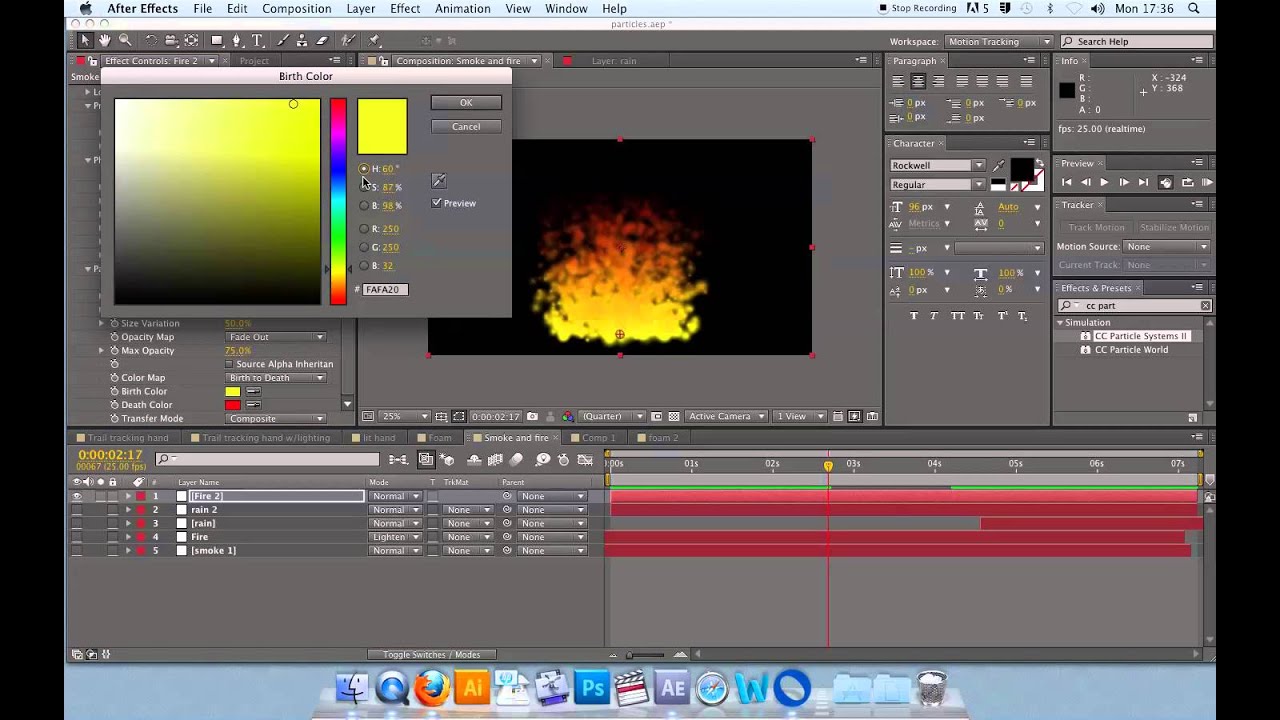Select the Red channel radio button
The image size is (1280, 720).
point(364,229)
